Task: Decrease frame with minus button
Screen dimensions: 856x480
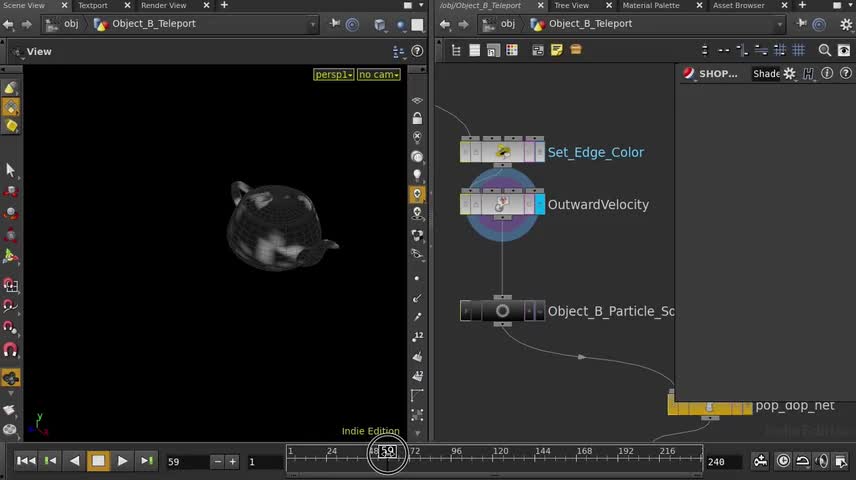Action: tap(217, 462)
